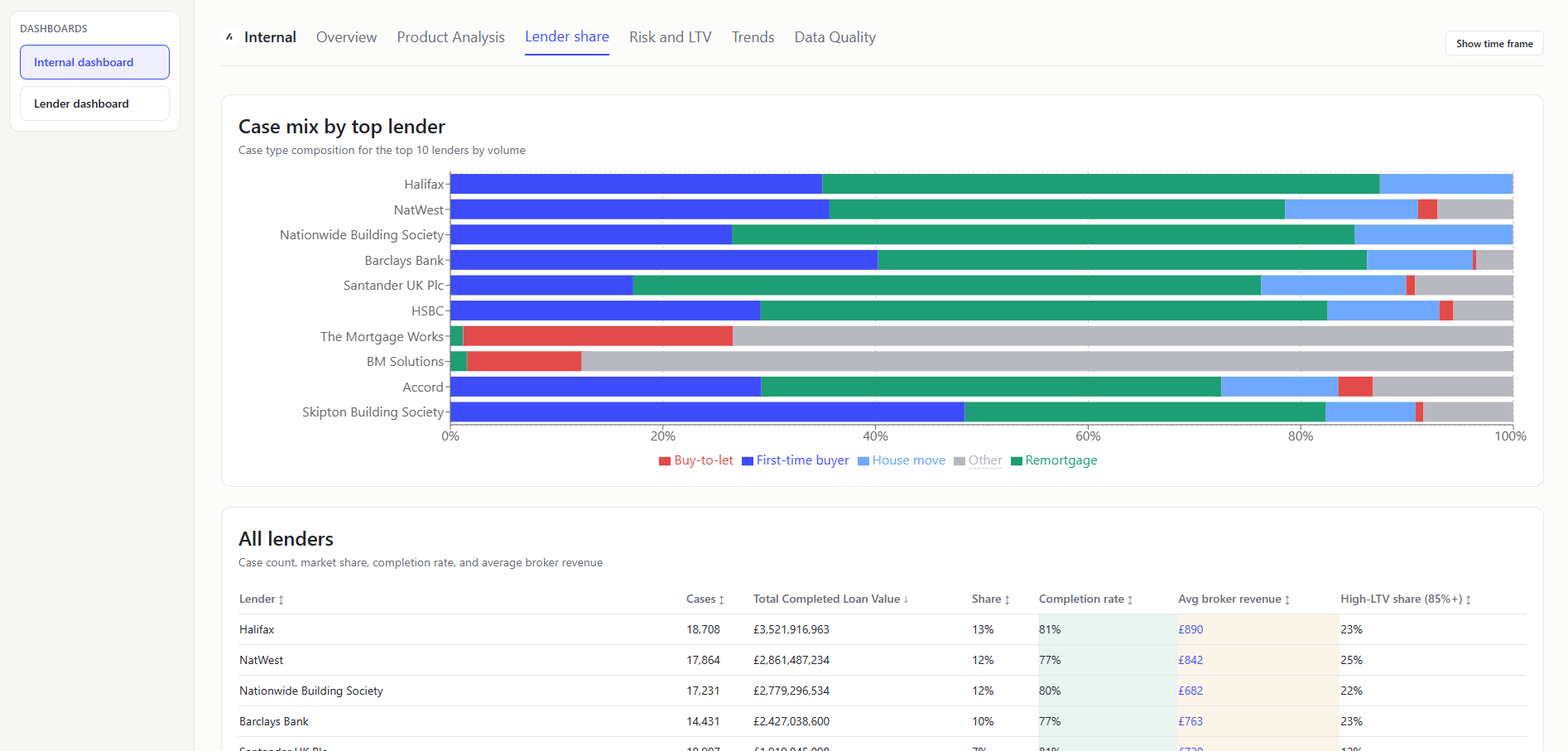Open the Lender dashboard from the sidebar
1568x751 pixels.
point(94,103)
